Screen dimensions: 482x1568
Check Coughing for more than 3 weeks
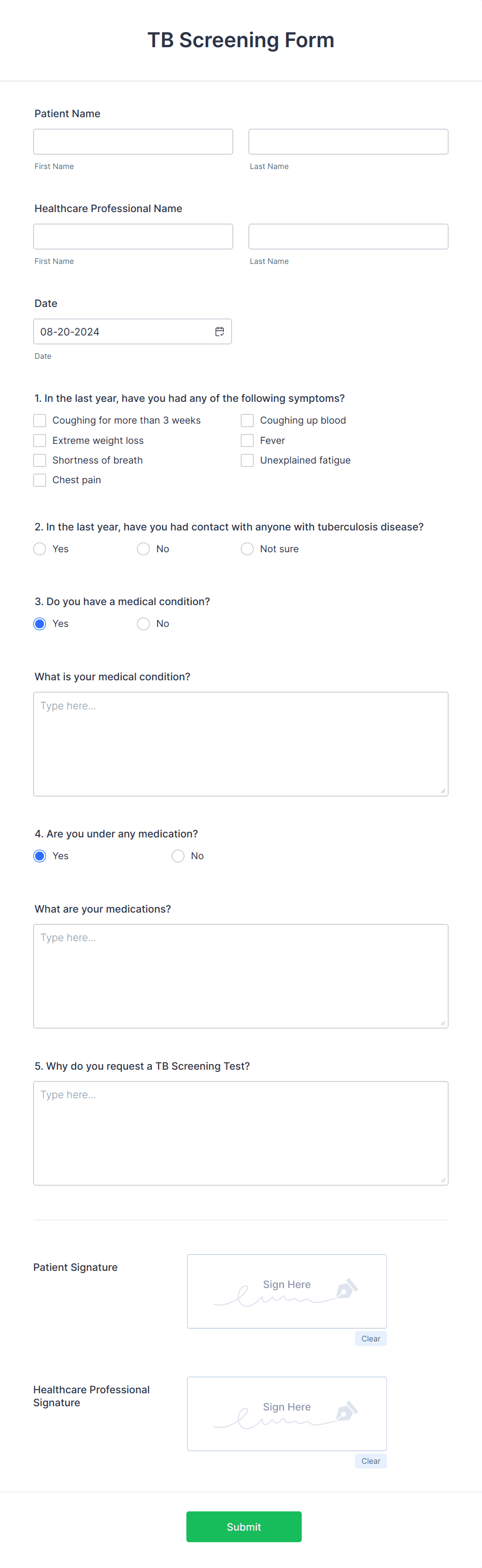[39, 420]
